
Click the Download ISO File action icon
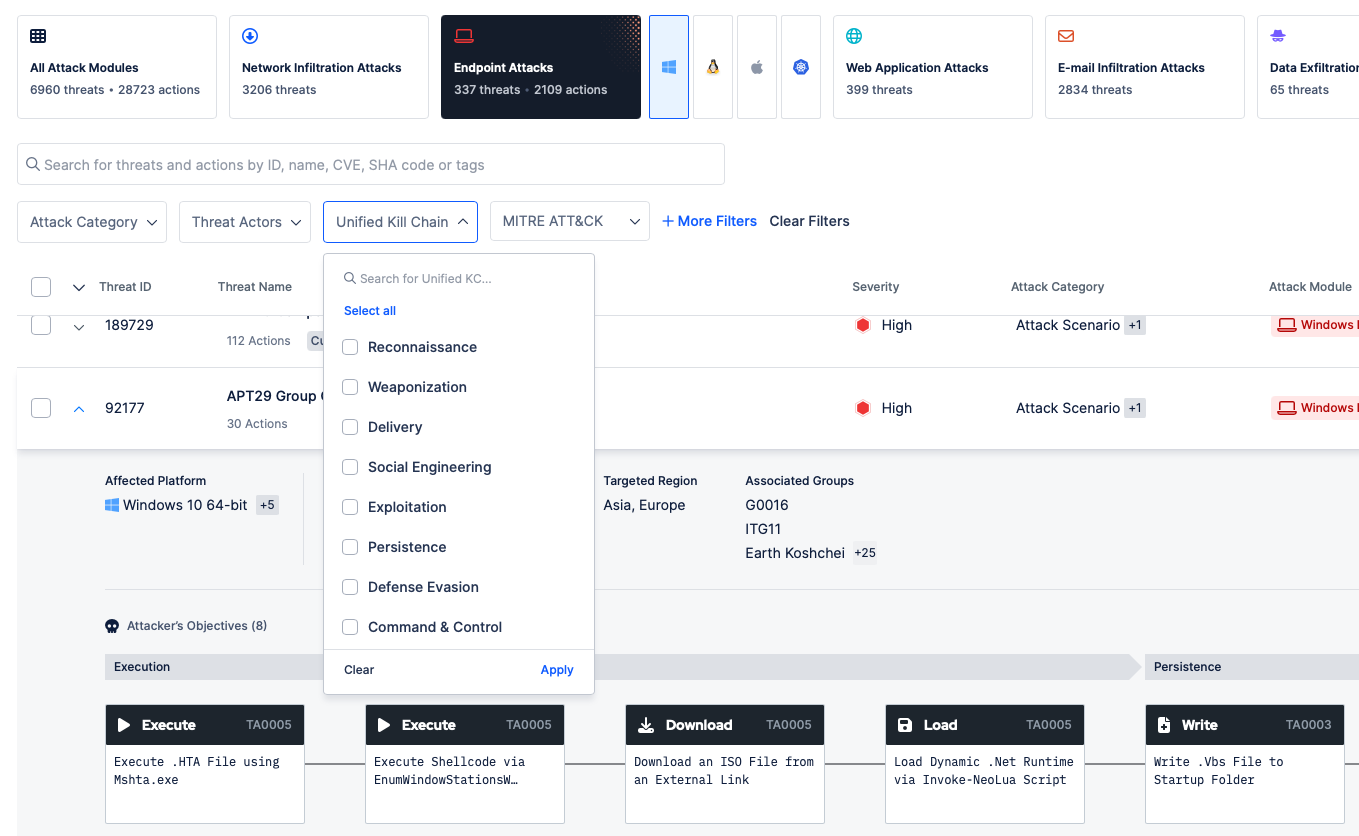(x=646, y=725)
